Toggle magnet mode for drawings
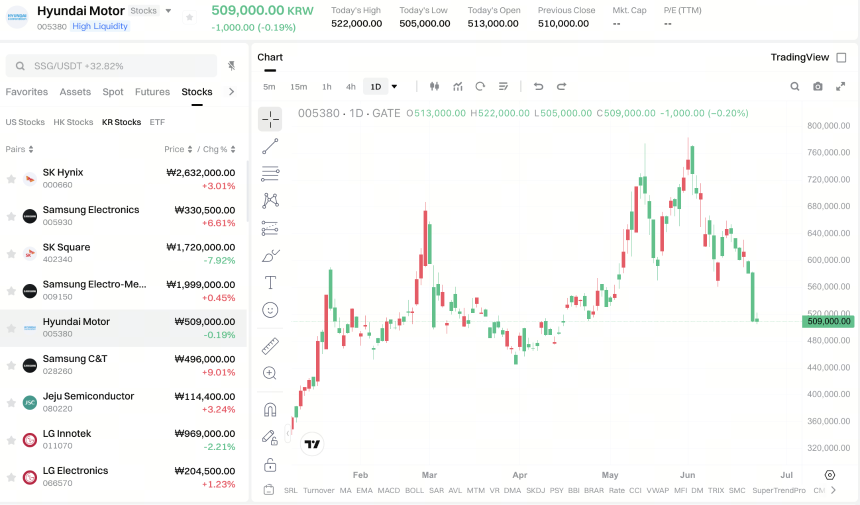The image size is (860, 505). [270, 410]
